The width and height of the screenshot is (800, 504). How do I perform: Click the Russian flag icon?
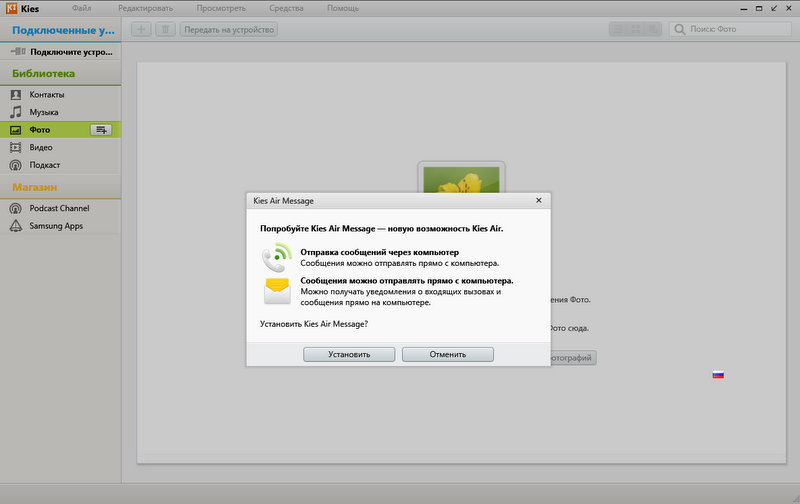(718, 375)
